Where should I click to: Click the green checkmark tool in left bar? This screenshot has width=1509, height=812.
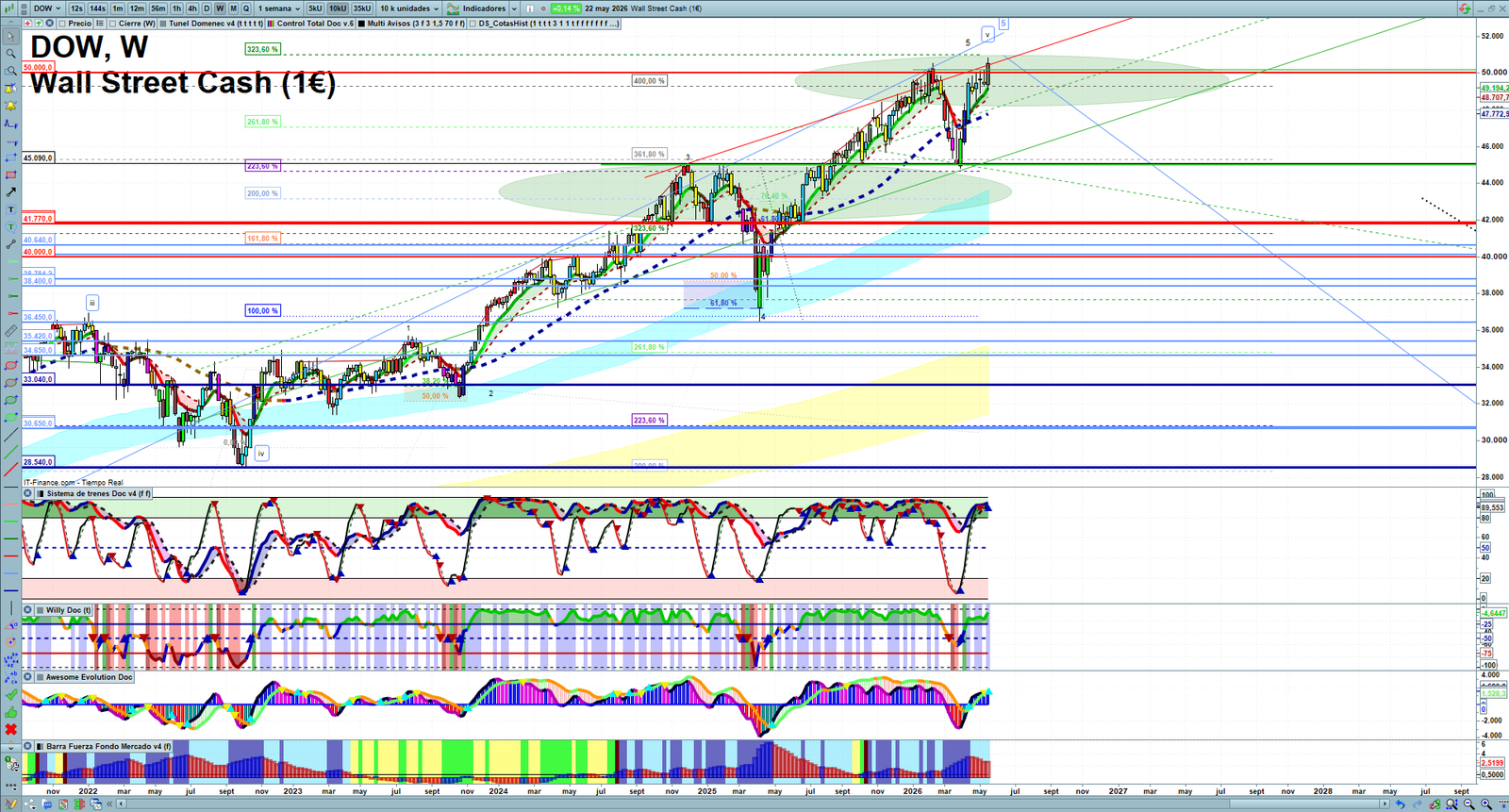(x=11, y=694)
